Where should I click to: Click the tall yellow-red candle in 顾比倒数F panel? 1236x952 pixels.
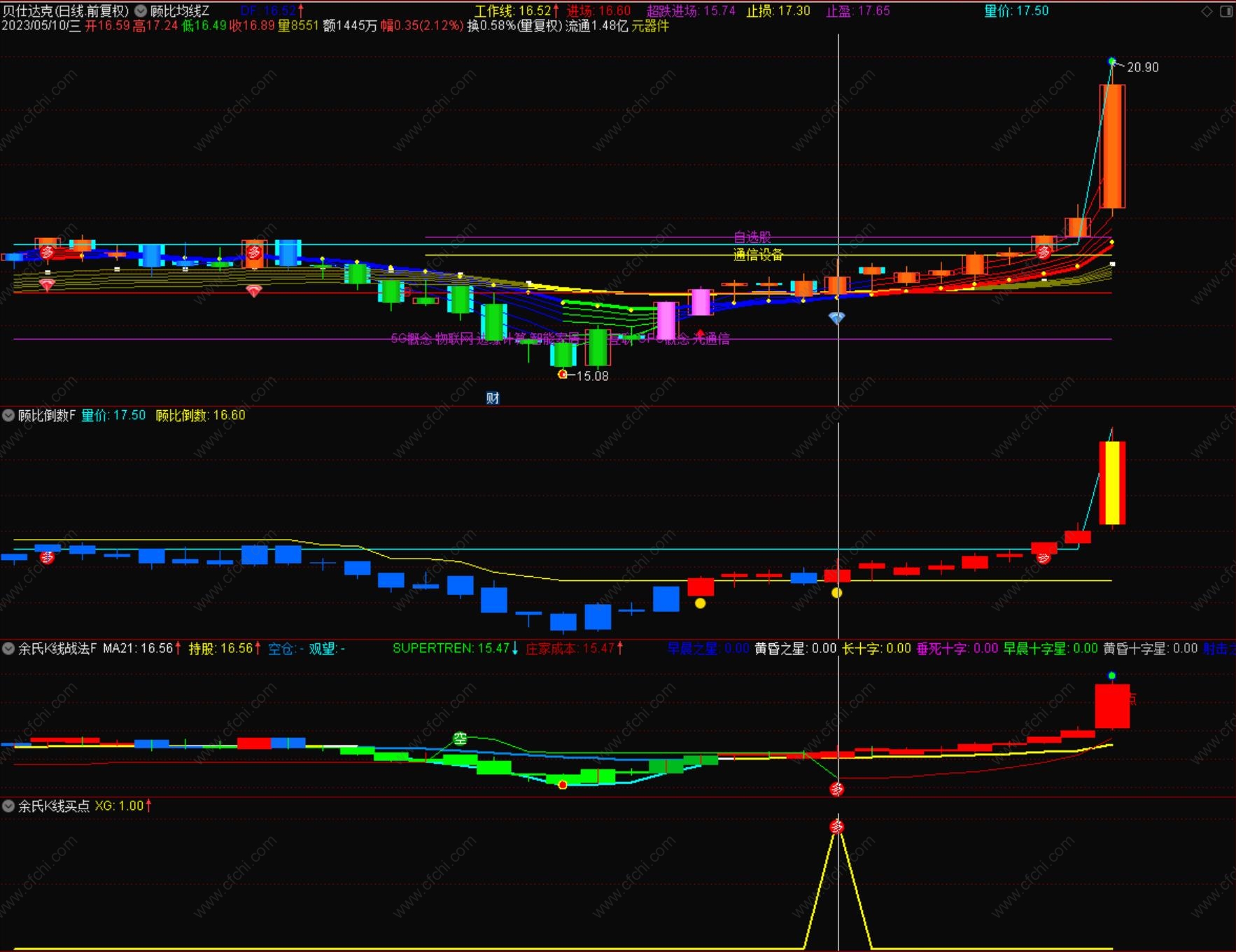pos(1112,482)
